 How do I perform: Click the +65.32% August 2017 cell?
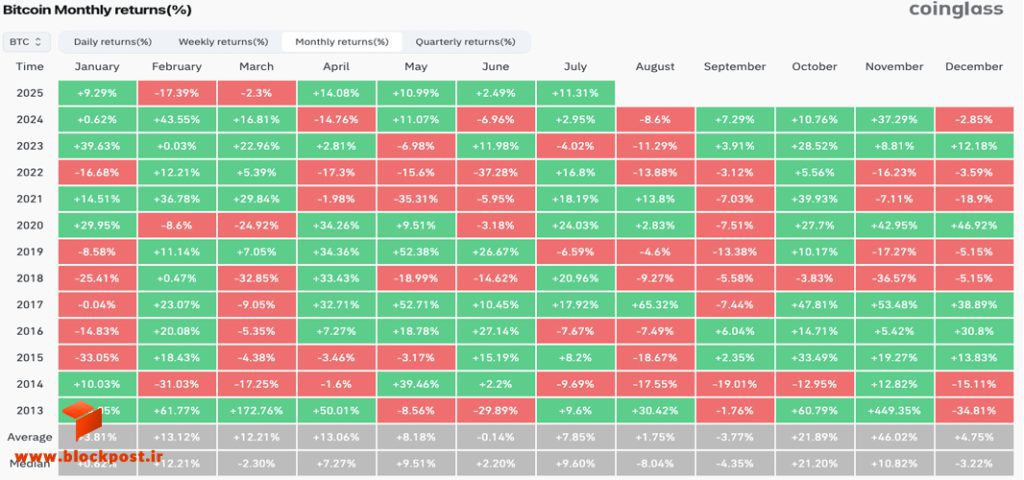[655, 305]
